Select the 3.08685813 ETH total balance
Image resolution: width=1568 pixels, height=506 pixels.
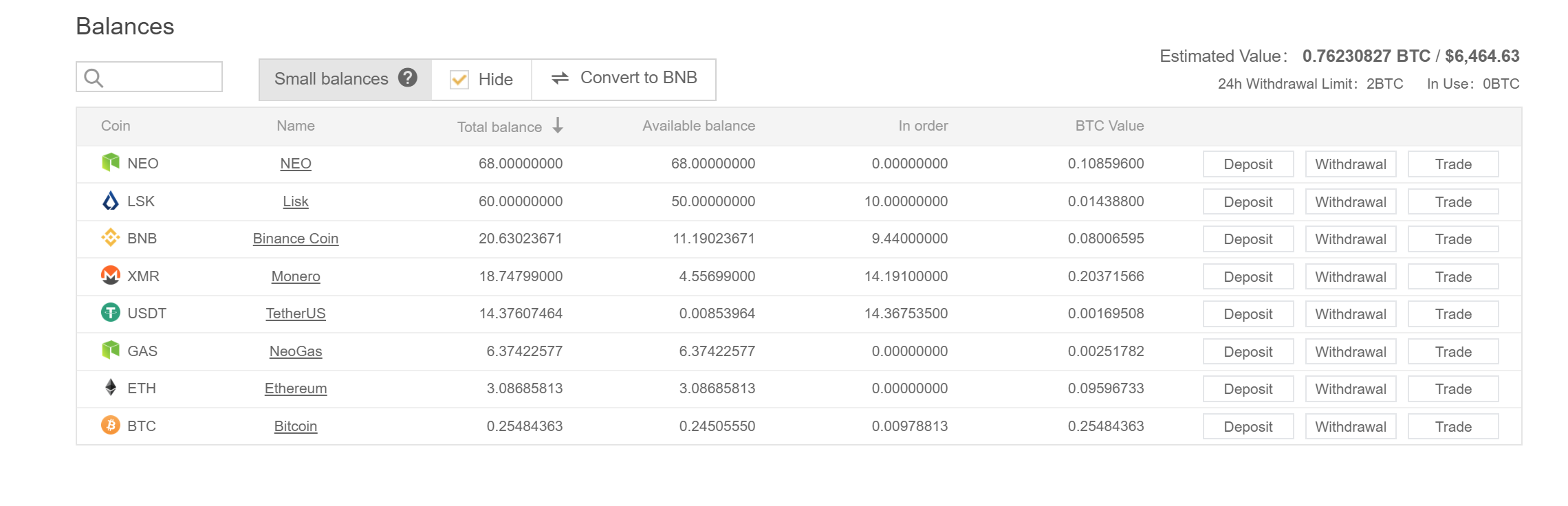525,388
